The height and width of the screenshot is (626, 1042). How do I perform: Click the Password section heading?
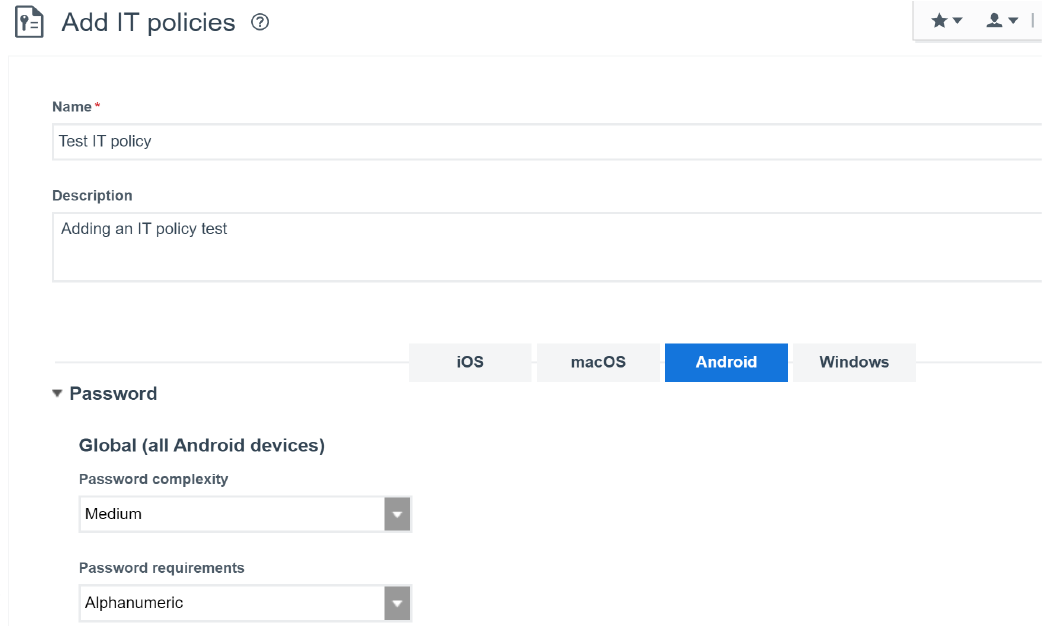(113, 394)
